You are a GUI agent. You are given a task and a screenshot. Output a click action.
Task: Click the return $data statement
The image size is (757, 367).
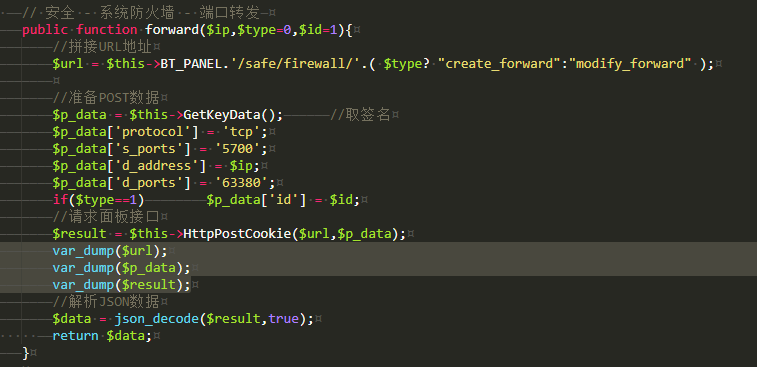click(102, 336)
